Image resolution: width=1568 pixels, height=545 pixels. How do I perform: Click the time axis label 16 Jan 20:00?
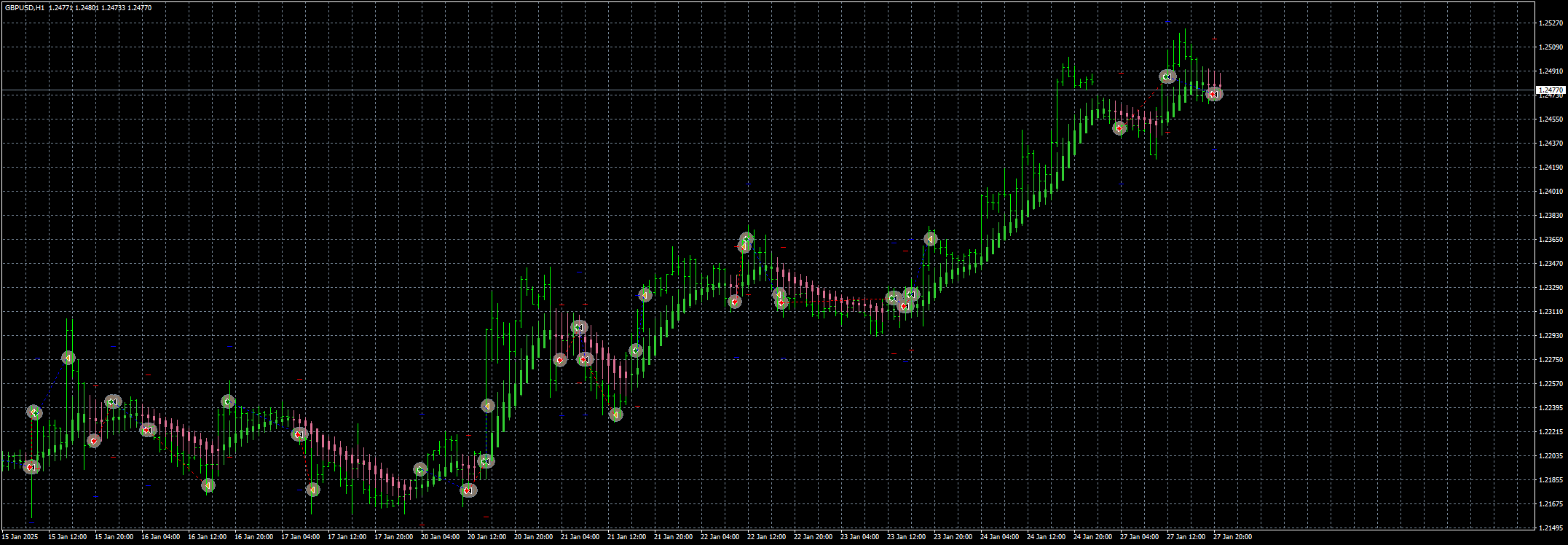click(253, 537)
